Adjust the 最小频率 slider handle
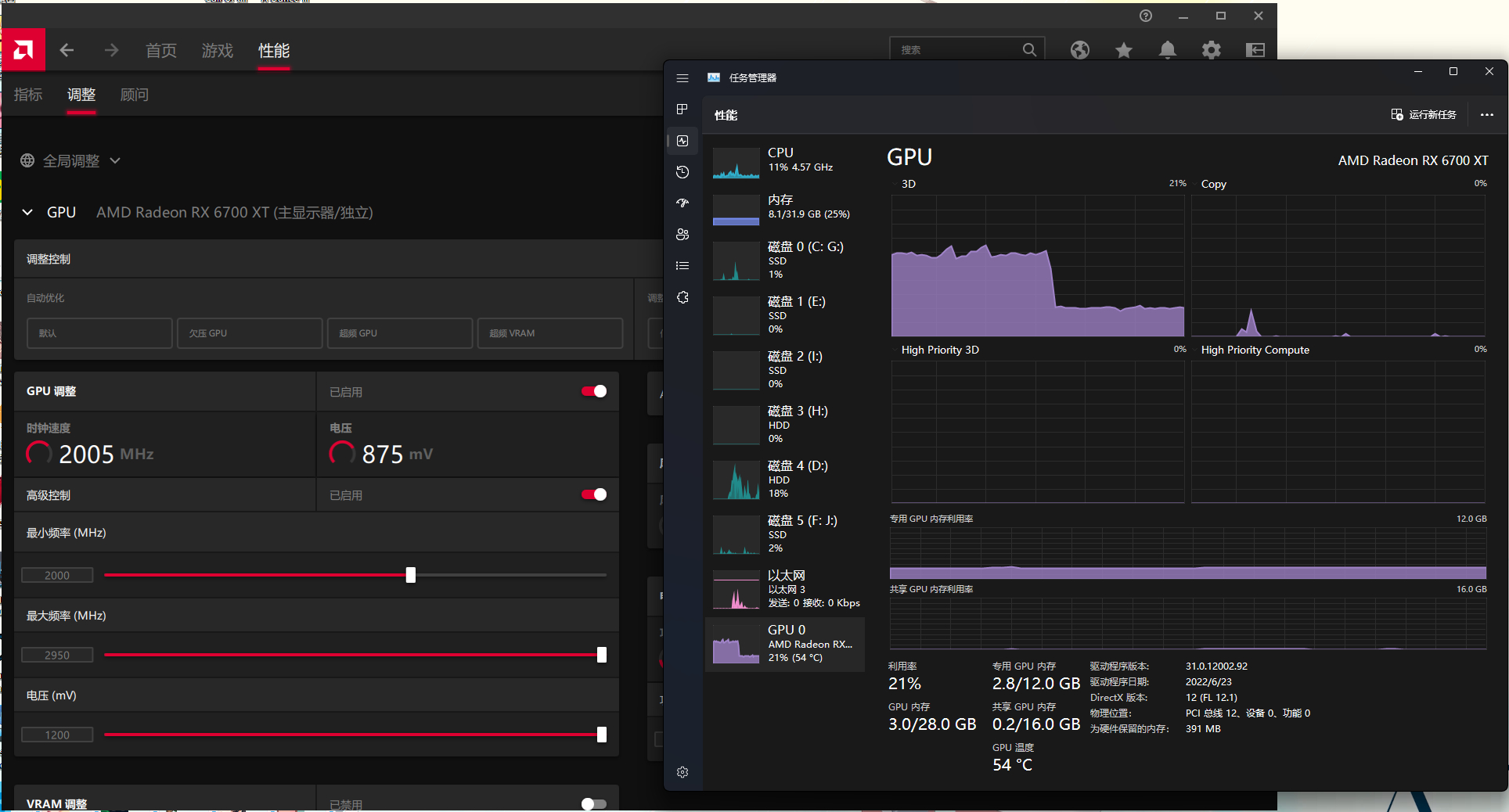 411,575
